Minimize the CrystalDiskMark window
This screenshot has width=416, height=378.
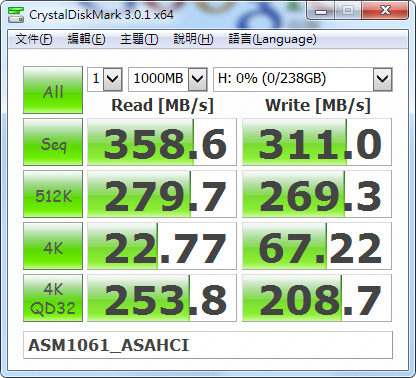tap(321, 11)
